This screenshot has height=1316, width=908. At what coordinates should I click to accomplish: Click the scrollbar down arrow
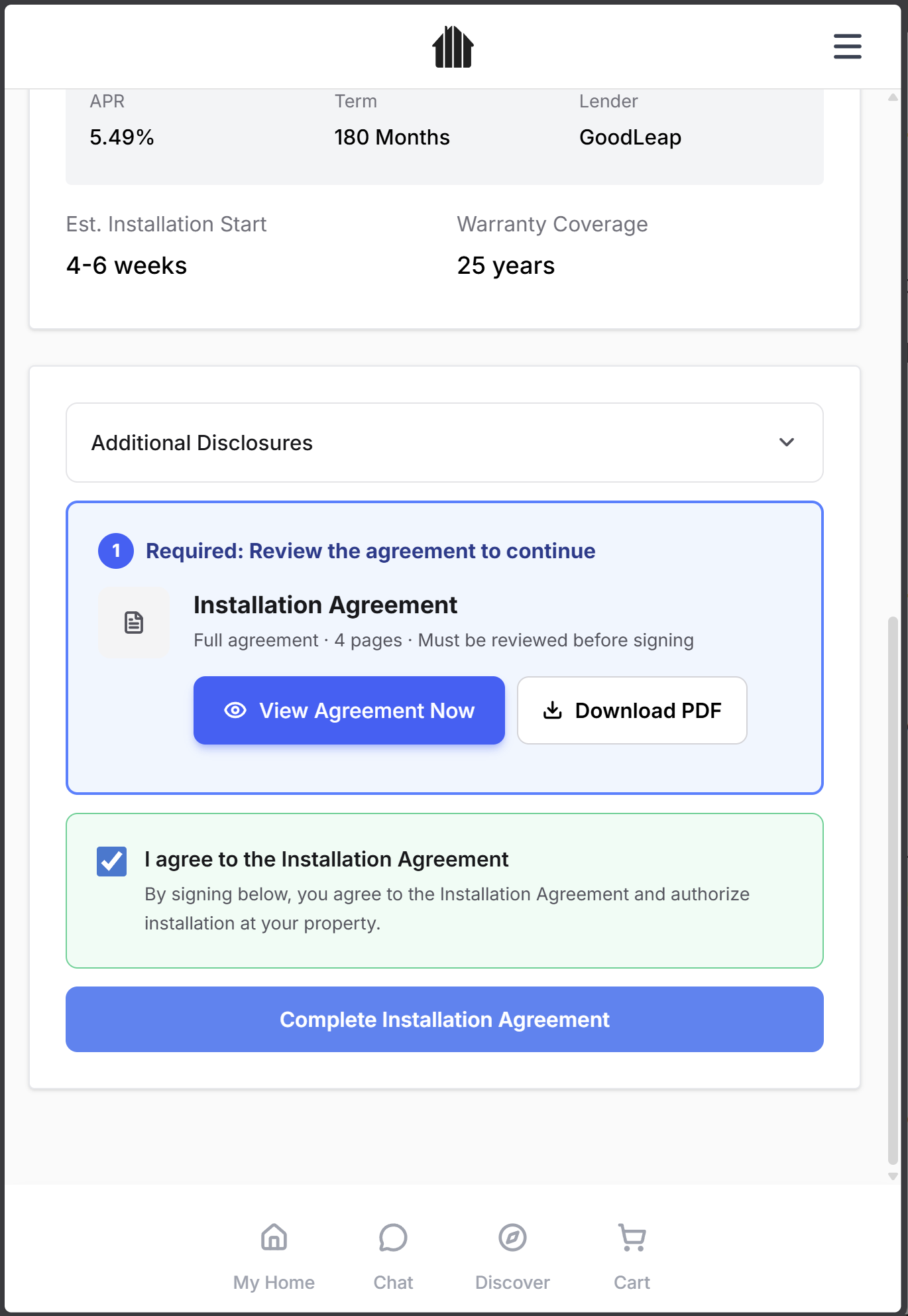click(893, 1176)
